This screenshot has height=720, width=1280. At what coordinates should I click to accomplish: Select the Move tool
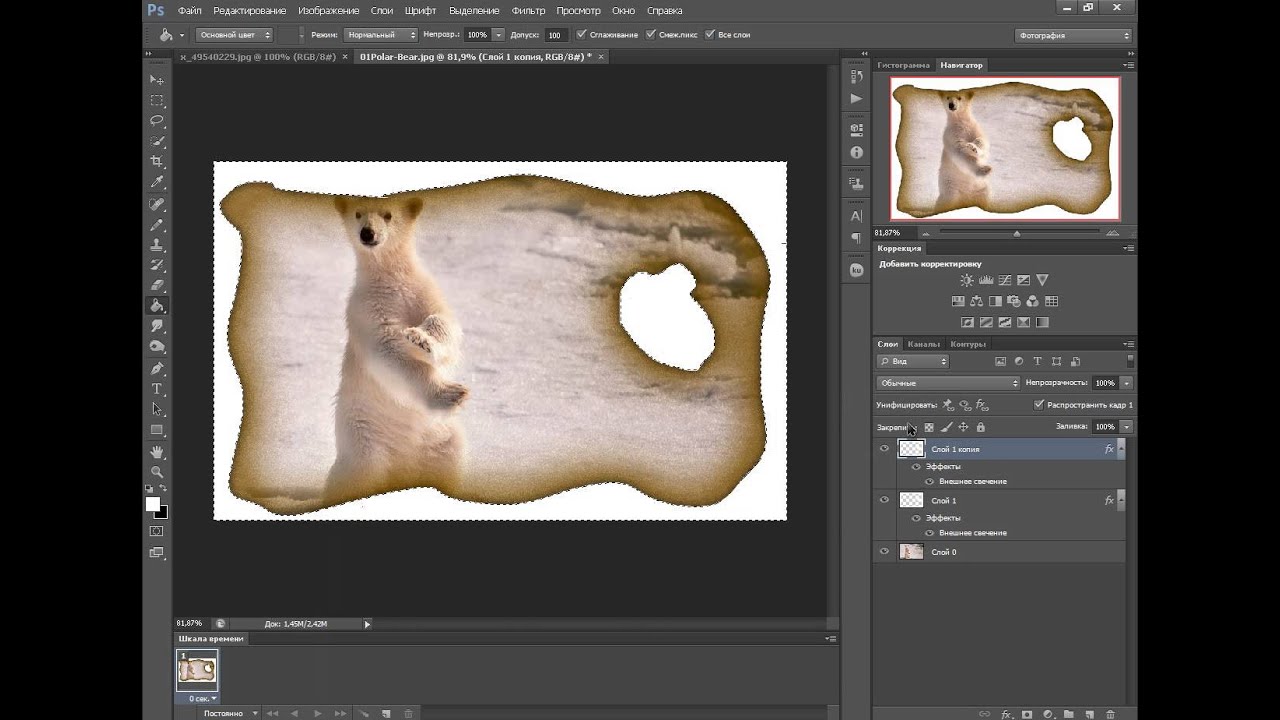157,79
